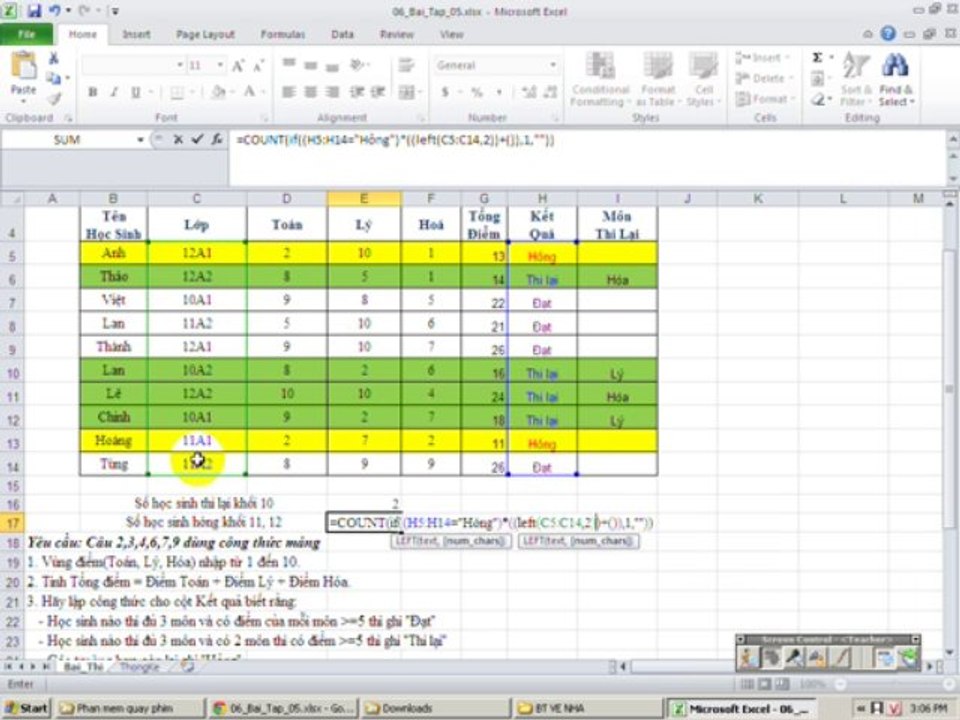Click the Undo icon in Quick Access Toolbar
960x720 pixels.
(55, 10)
